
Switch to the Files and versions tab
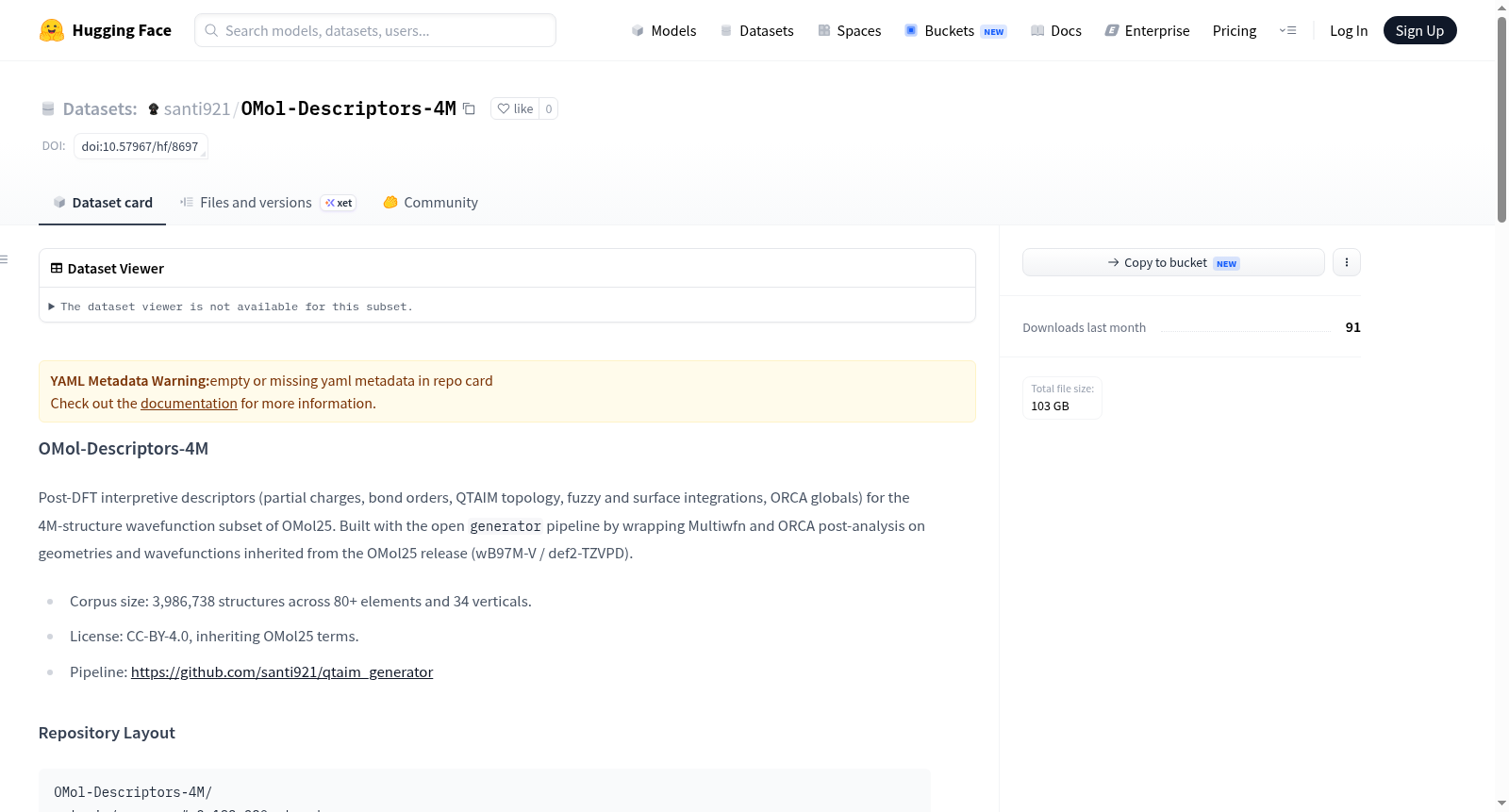[x=268, y=203]
